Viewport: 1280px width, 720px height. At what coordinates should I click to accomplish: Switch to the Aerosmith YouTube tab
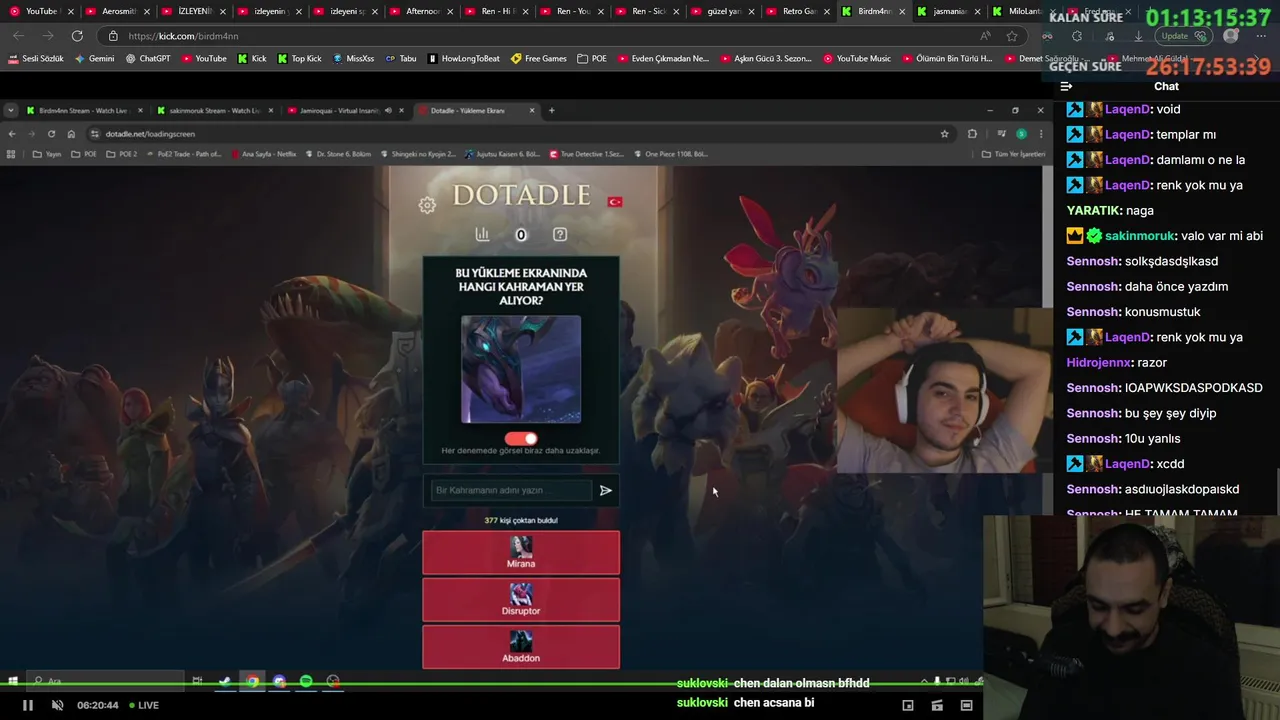(x=118, y=11)
